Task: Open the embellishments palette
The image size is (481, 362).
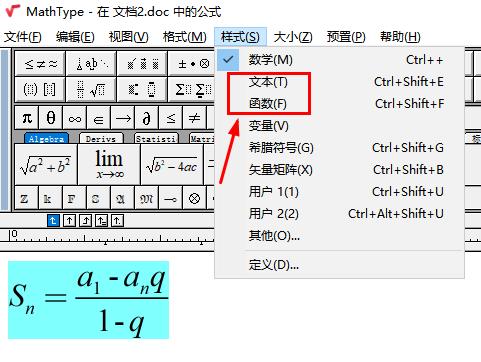Action: coord(142,63)
